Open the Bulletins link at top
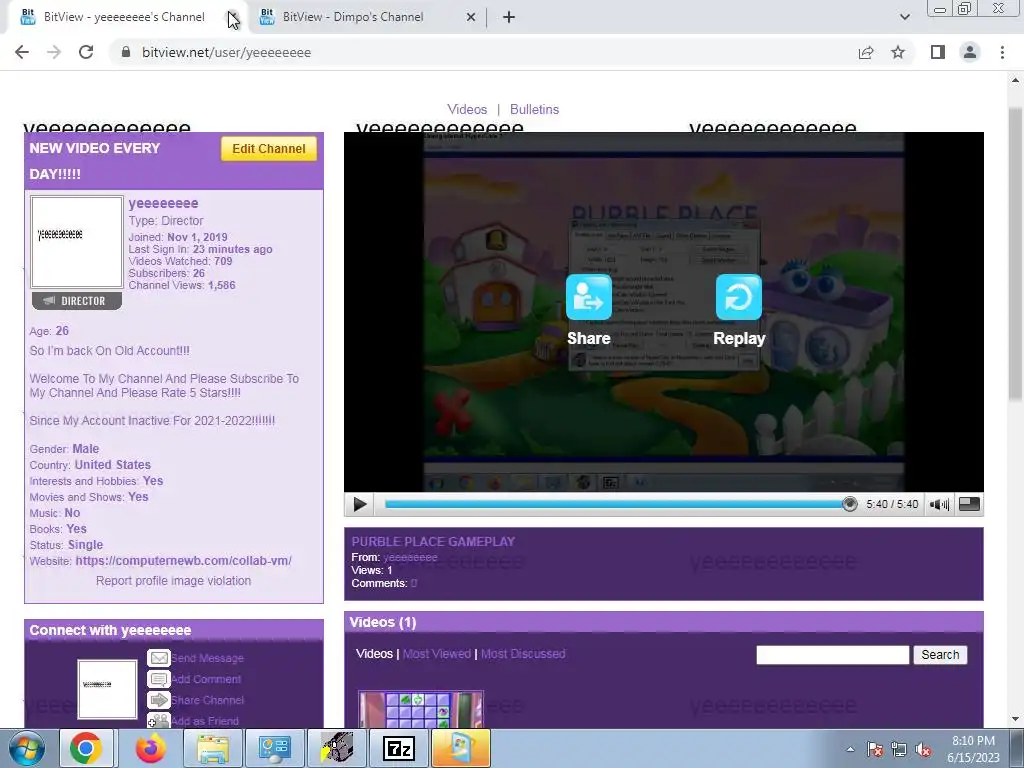The image size is (1024, 768). tap(534, 109)
